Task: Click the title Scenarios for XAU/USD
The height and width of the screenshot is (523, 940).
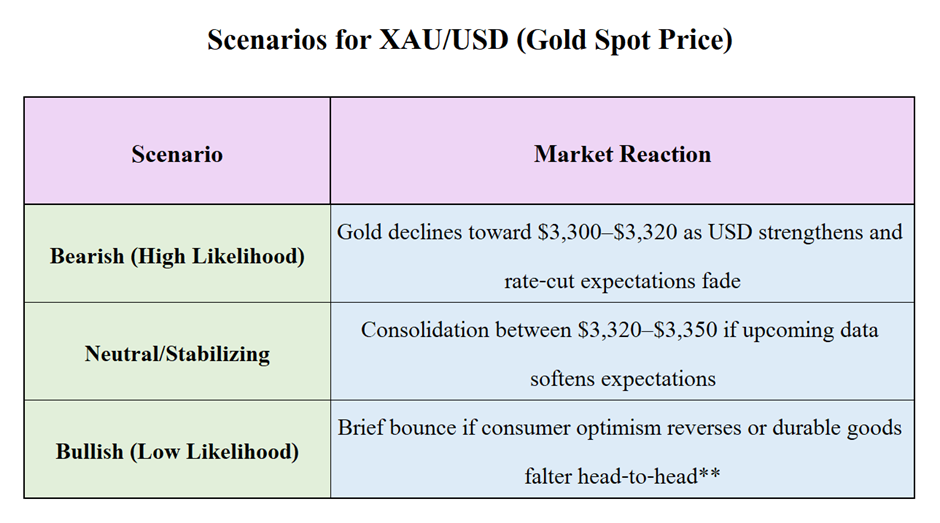Action: (469, 40)
